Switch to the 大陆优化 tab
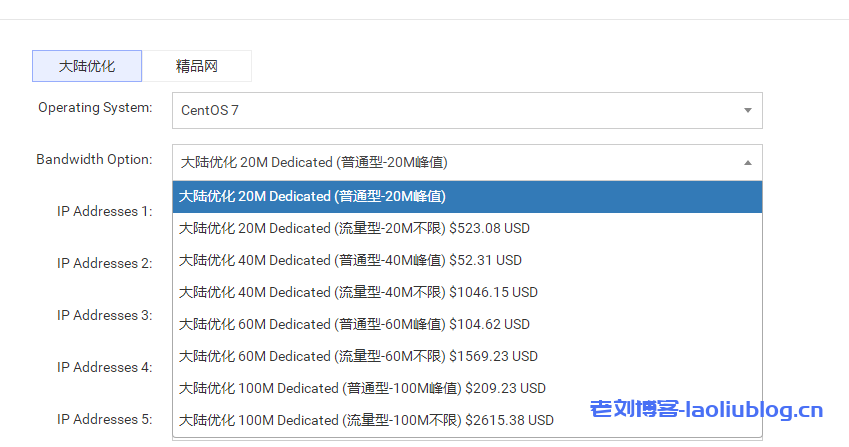Viewport: 849px width, 447px height. coord(87,66)
